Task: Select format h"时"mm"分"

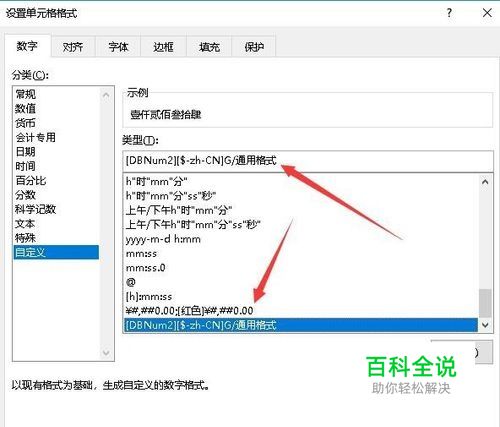Action: click(x=300, y=182)
